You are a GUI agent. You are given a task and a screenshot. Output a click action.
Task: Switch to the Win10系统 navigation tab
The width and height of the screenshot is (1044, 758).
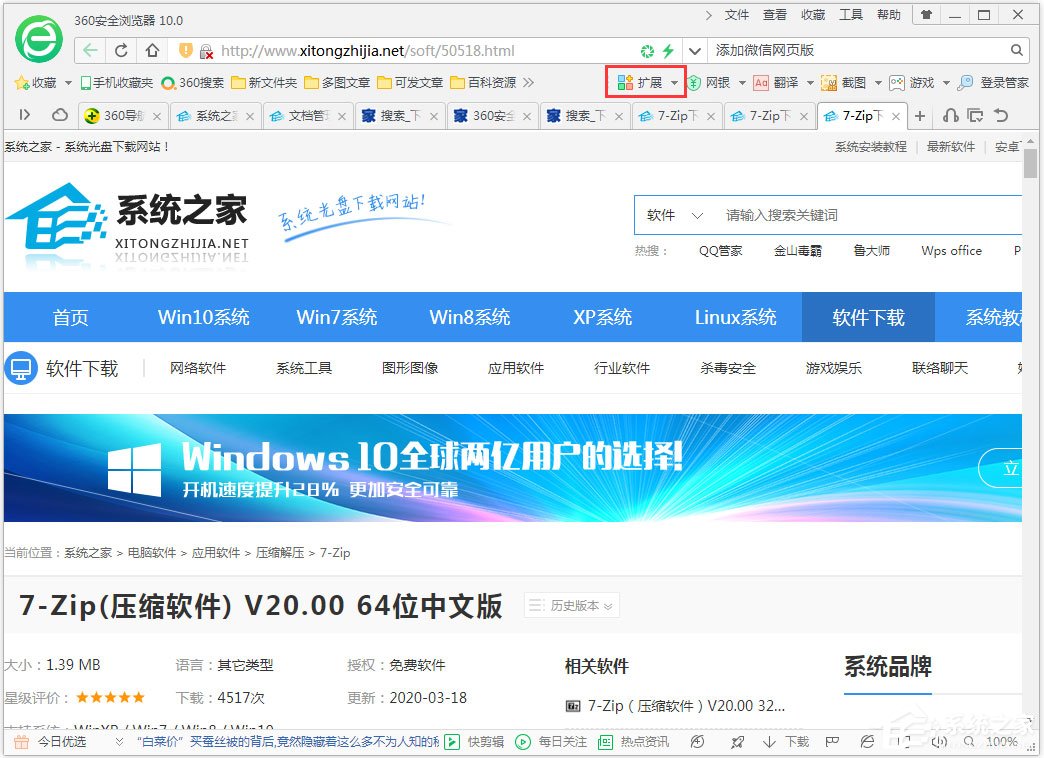(203, 317)
